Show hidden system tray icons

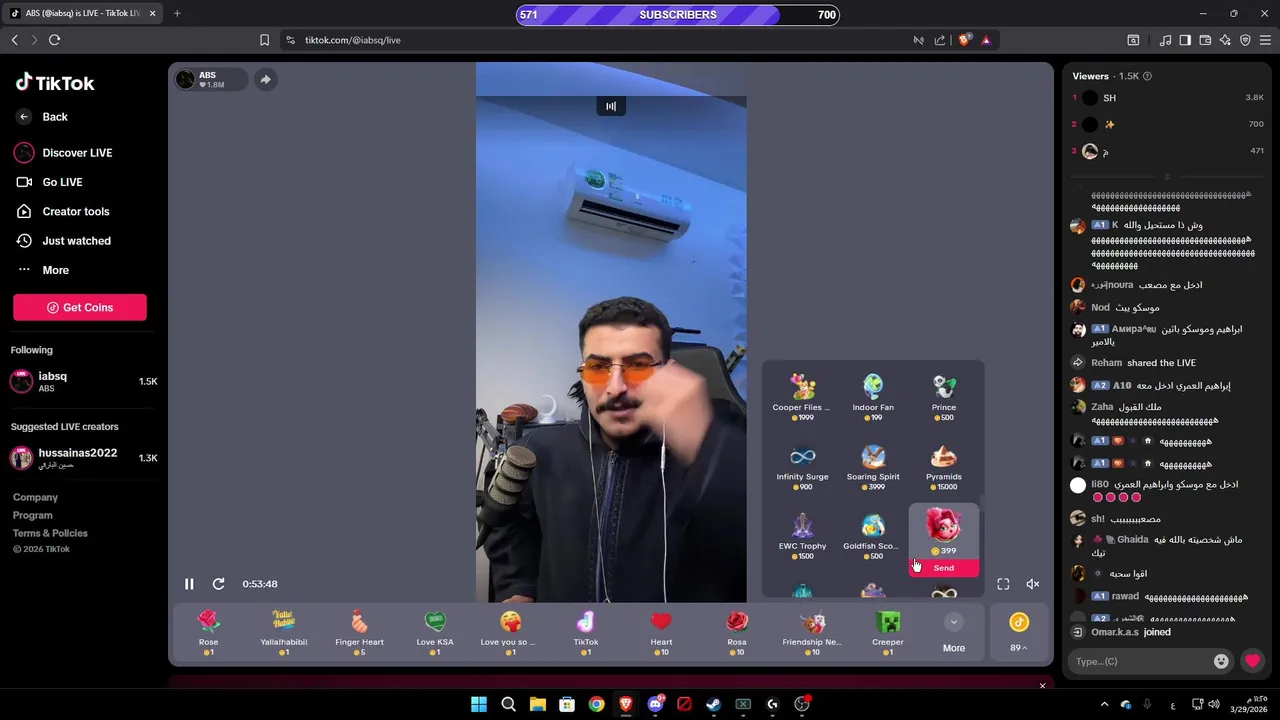1104,704
